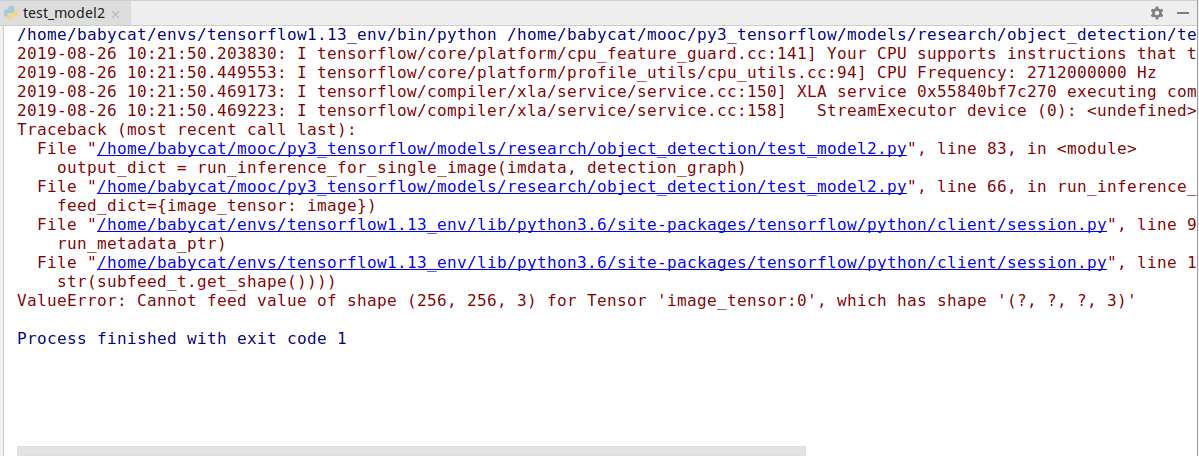Click the StreamExecutor device (0) log line

pos(607,111)
